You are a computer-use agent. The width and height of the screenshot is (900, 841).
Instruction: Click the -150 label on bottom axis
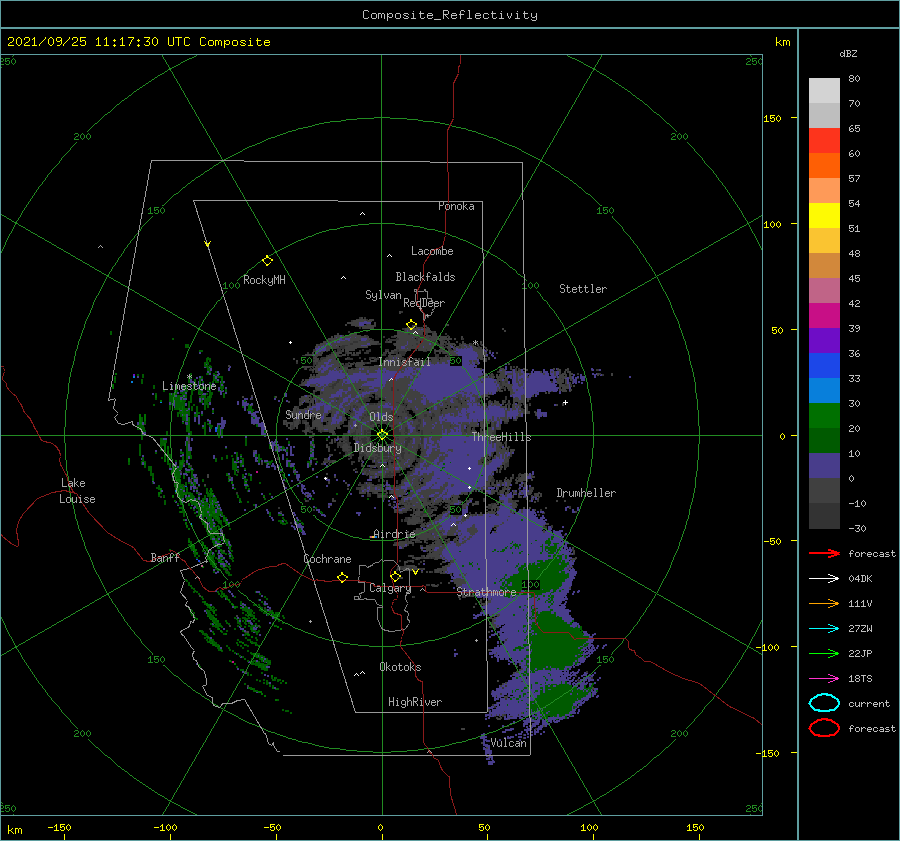coord(59,827)
